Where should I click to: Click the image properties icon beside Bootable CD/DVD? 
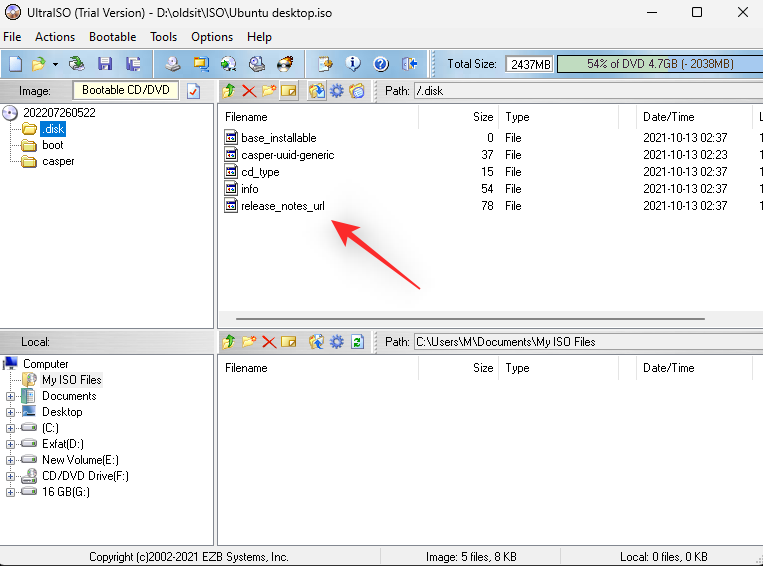point(194,91)
